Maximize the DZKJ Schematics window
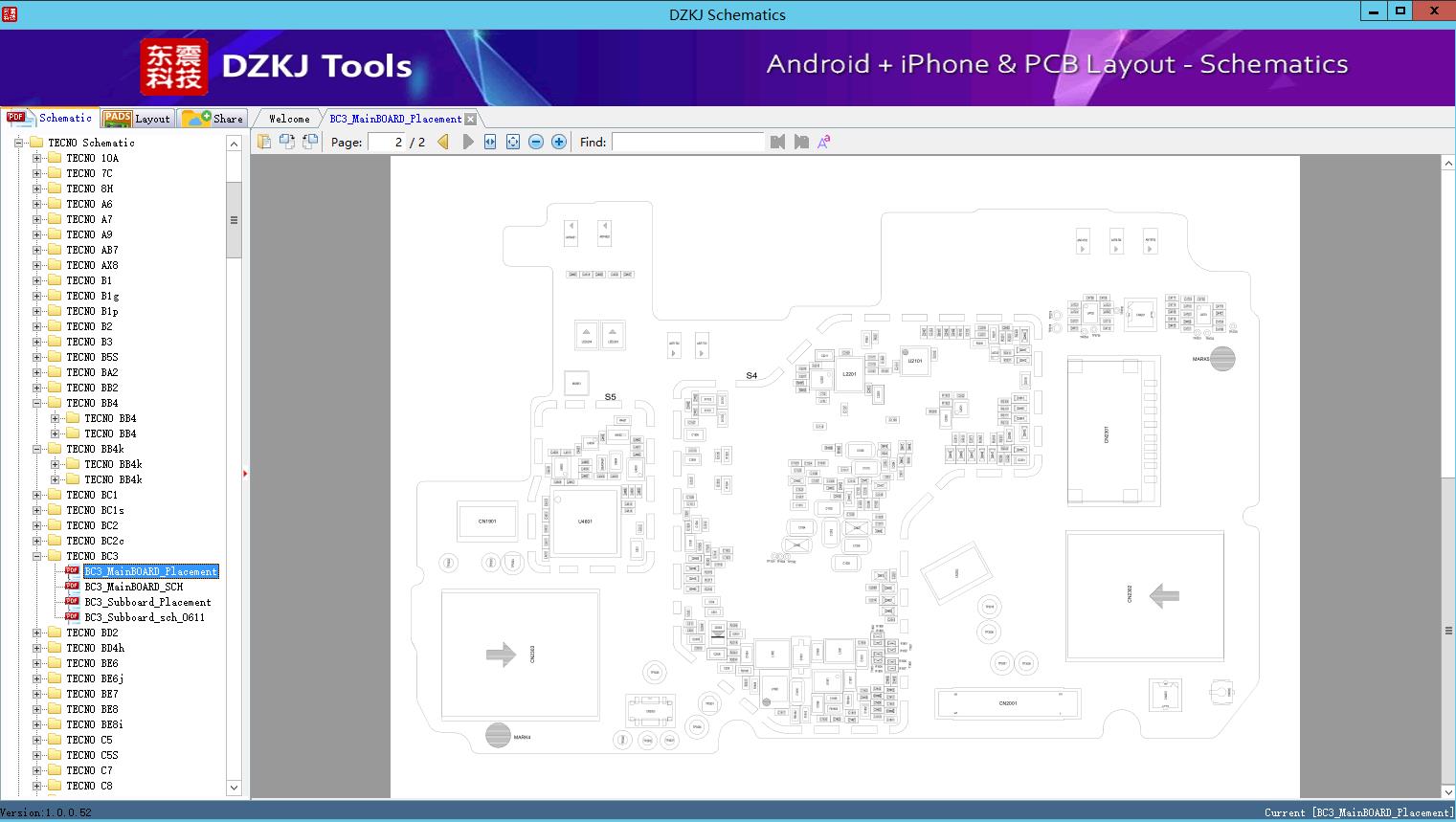1456x822 pixels. click(1401, 11)
